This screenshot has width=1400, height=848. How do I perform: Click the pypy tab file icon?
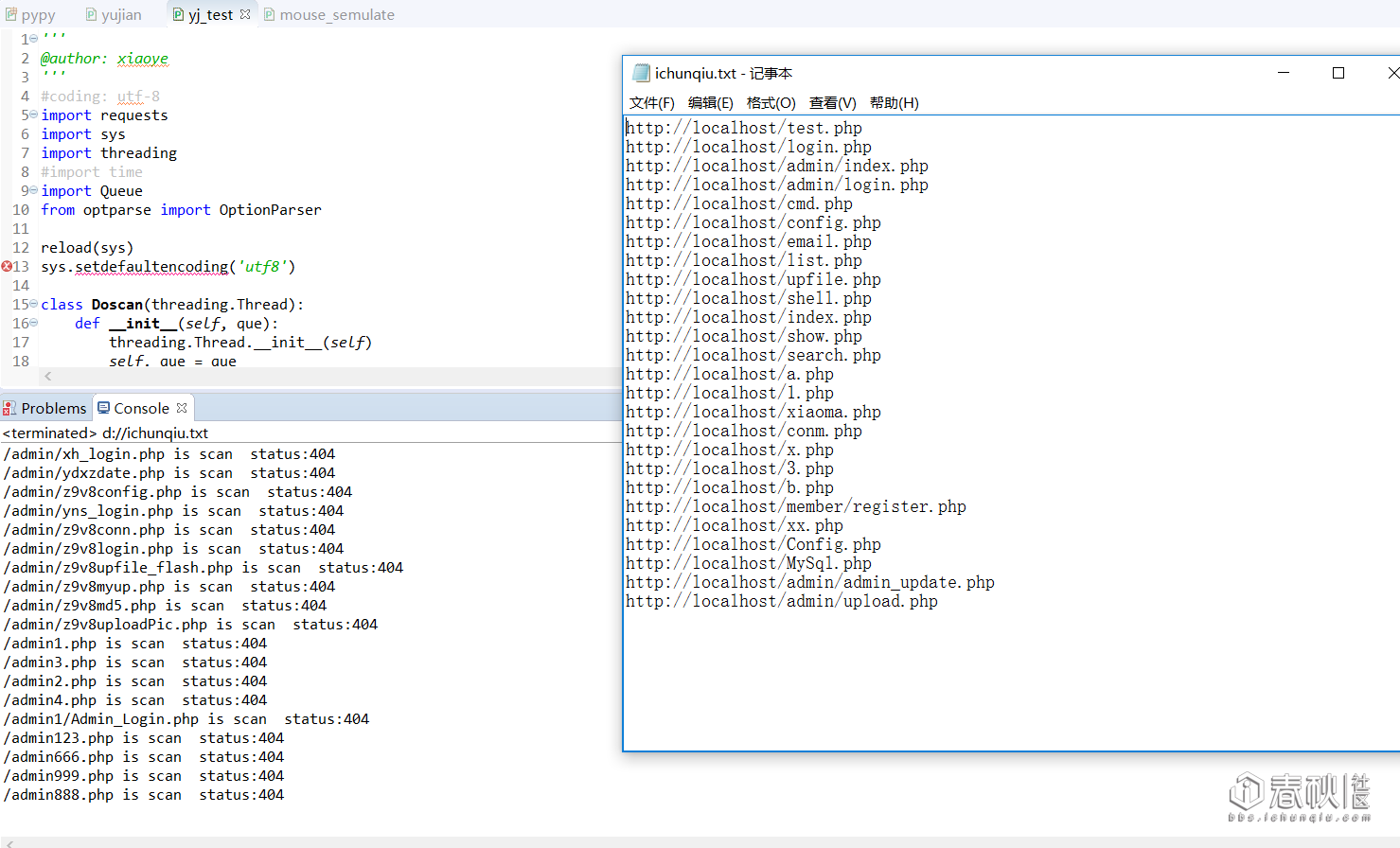click(11, 14)
